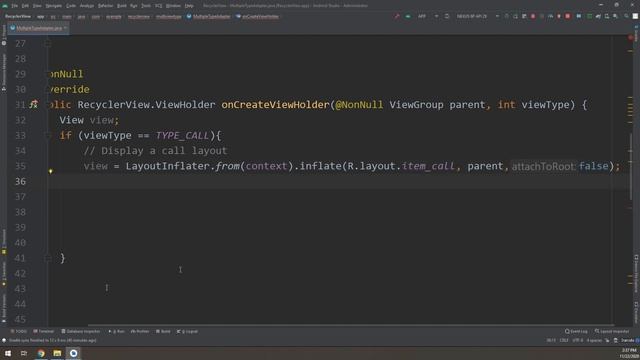Click the override gutter icon on line 31
This screenshot has width=640, height=360.
(33, 104)
